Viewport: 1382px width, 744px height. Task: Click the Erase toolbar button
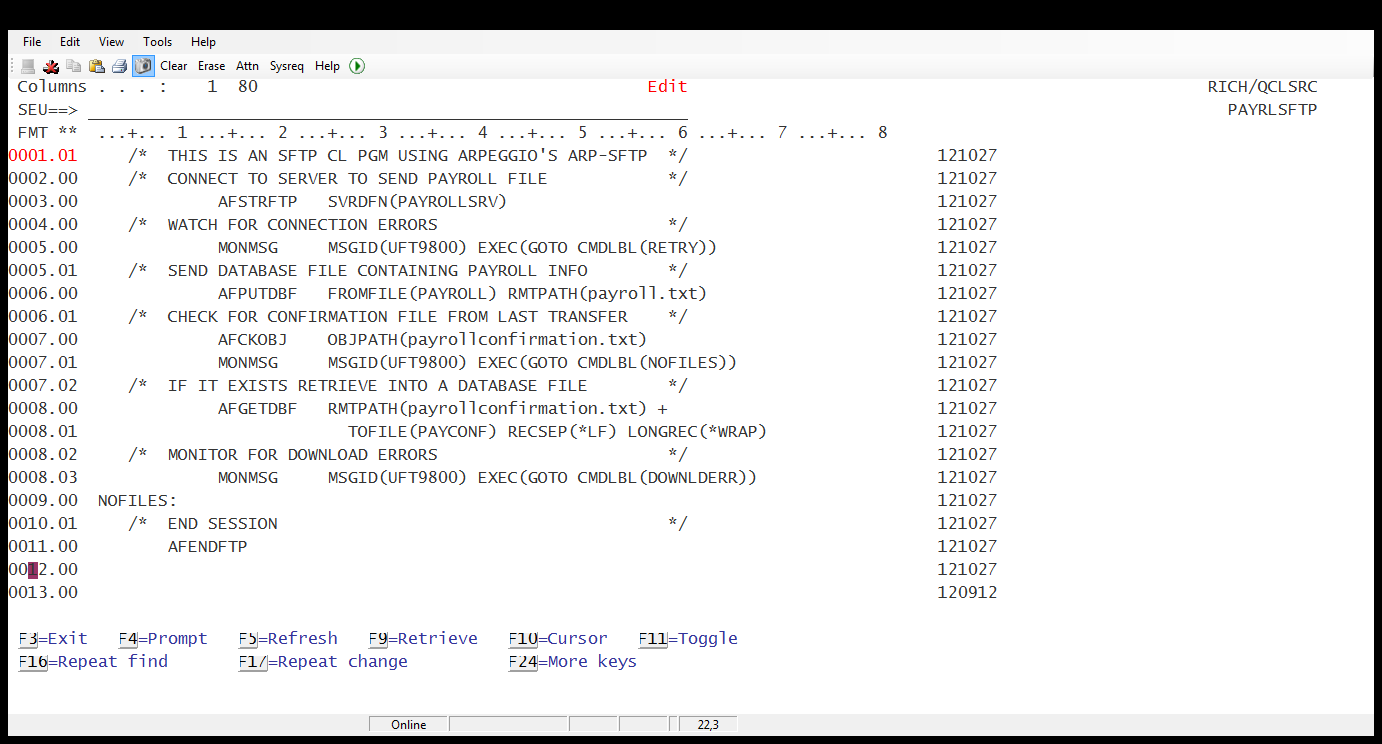tap(211, 66)
